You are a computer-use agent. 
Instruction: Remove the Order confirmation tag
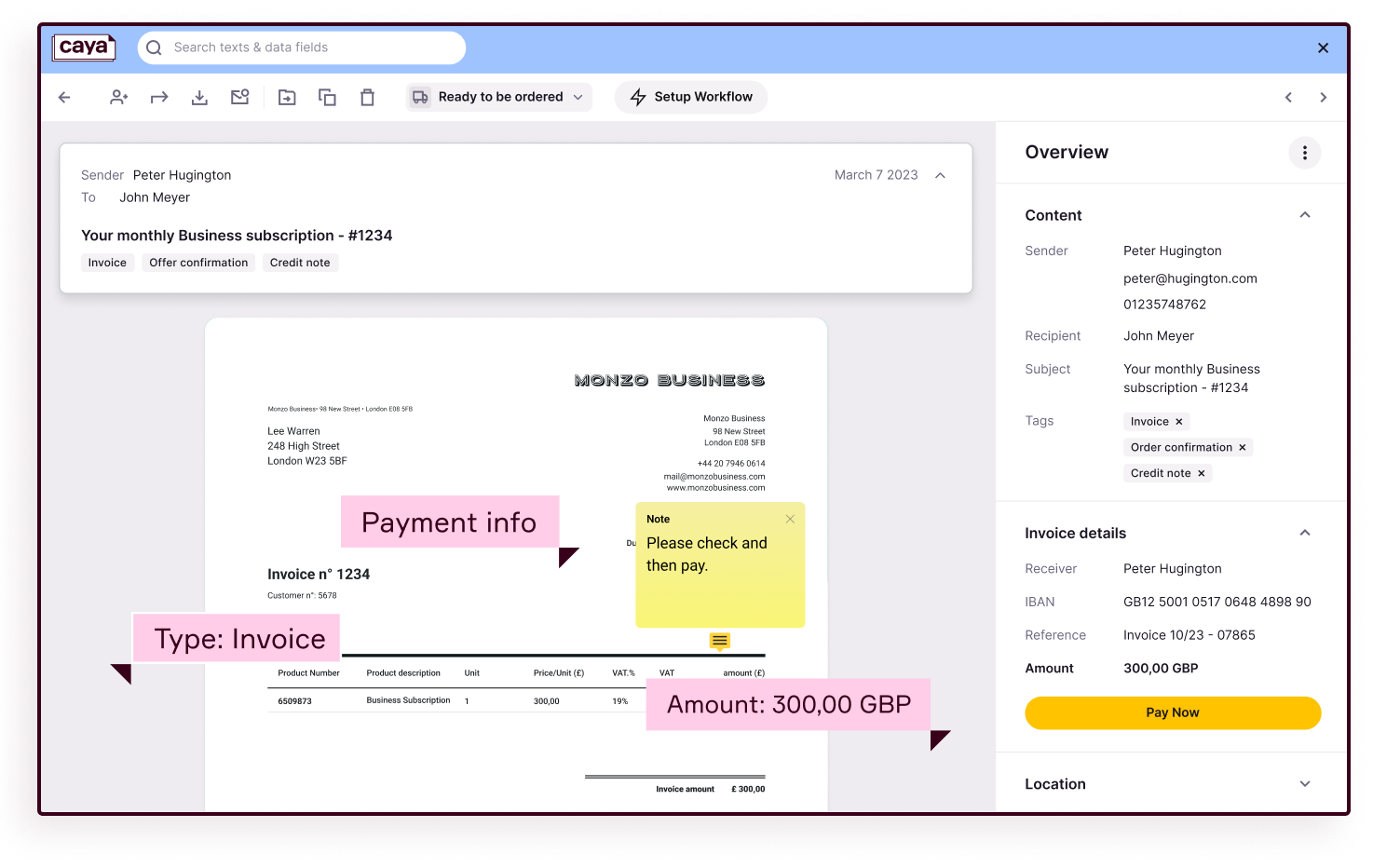[1242, 447]
